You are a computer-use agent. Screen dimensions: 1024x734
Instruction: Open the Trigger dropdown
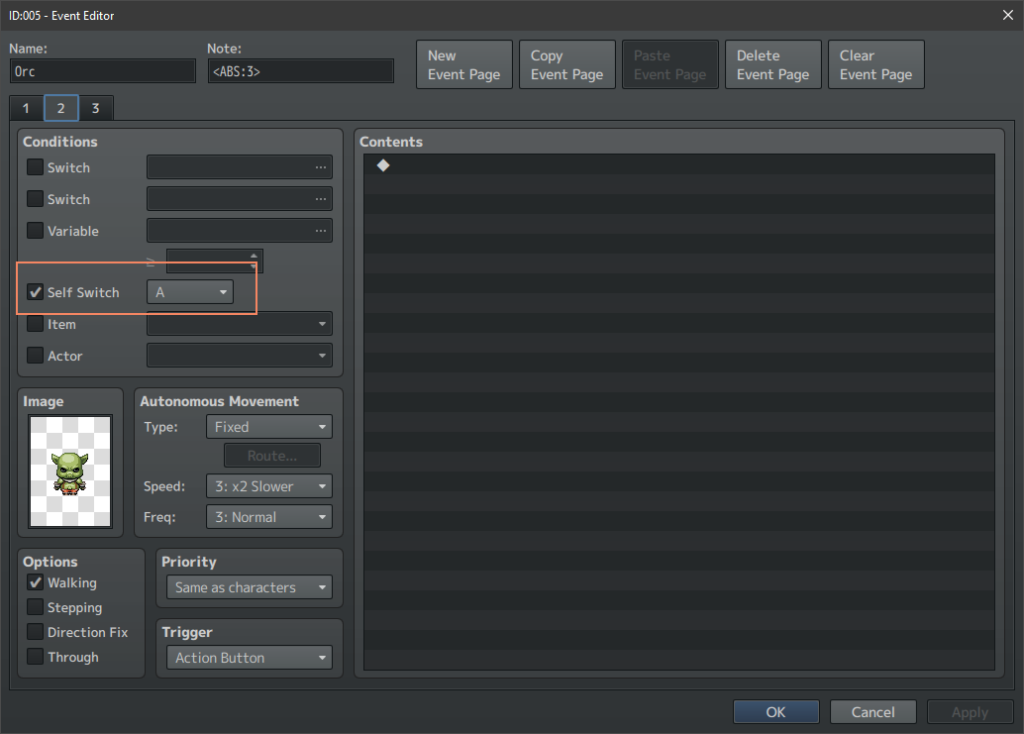[249, 658]
